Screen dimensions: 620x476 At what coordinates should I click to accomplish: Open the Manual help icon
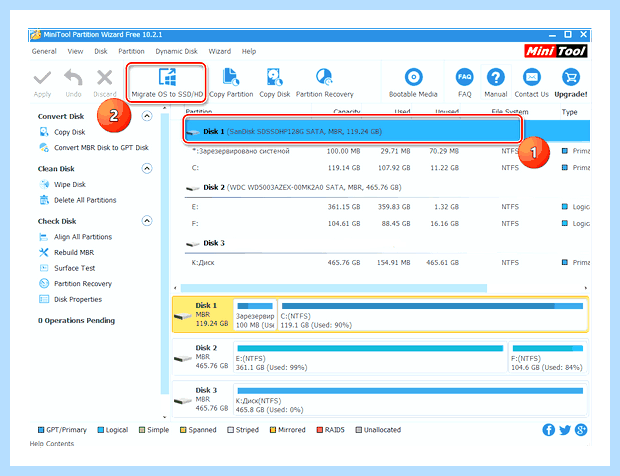(495, 77)
